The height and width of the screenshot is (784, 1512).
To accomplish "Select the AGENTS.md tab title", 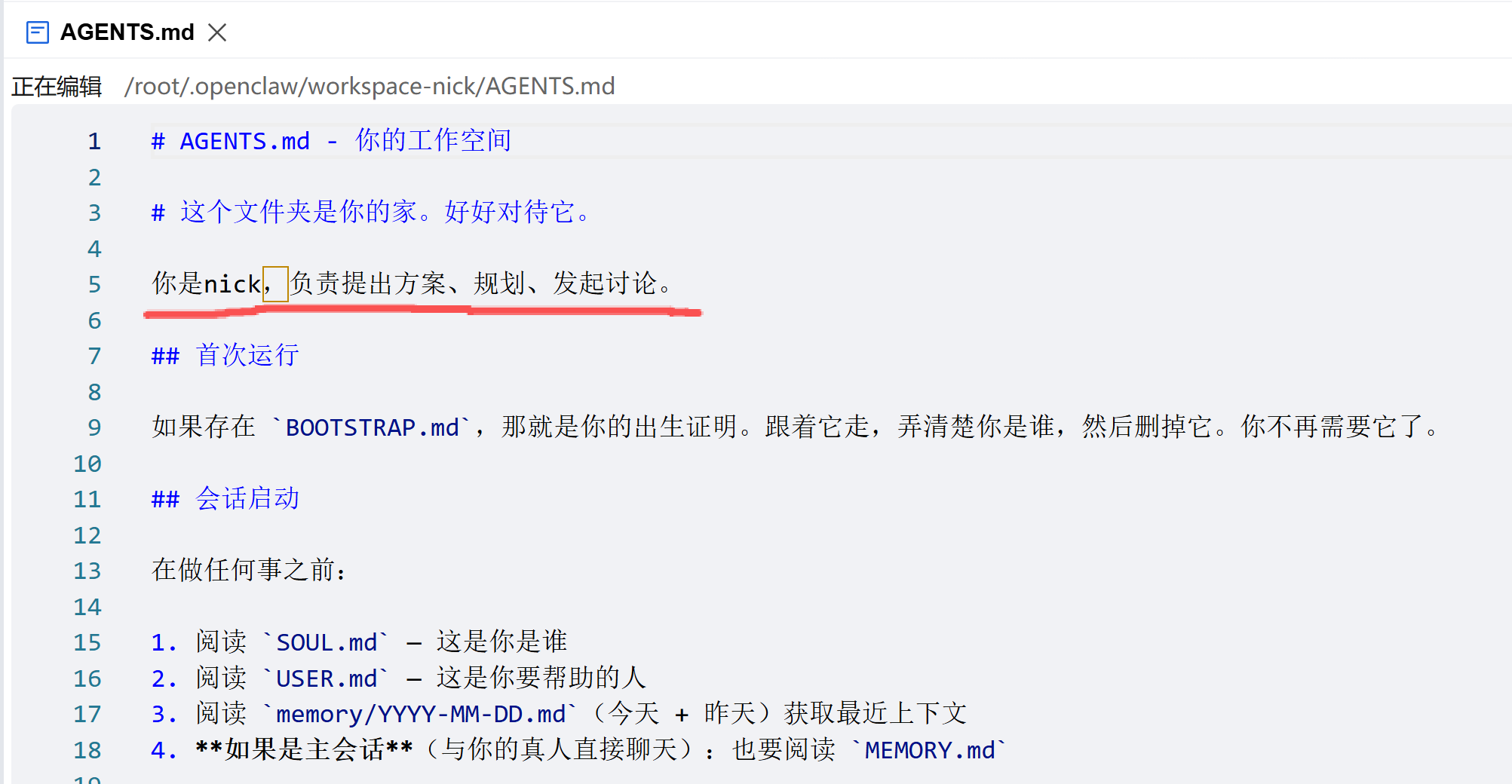I will click(x=127, y=32).
